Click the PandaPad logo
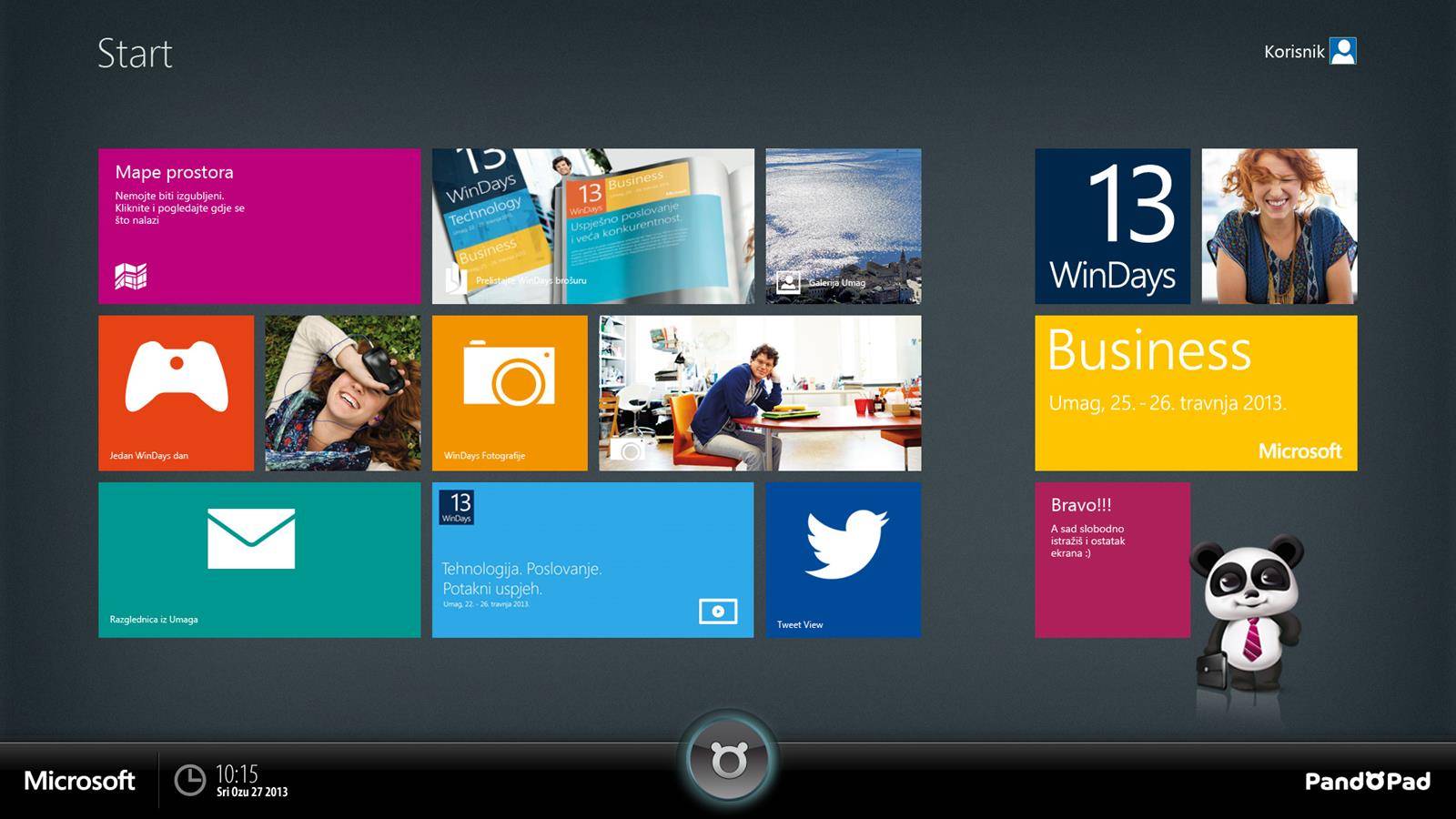Screen dimensions: 1456x819 coord(1368,781)
